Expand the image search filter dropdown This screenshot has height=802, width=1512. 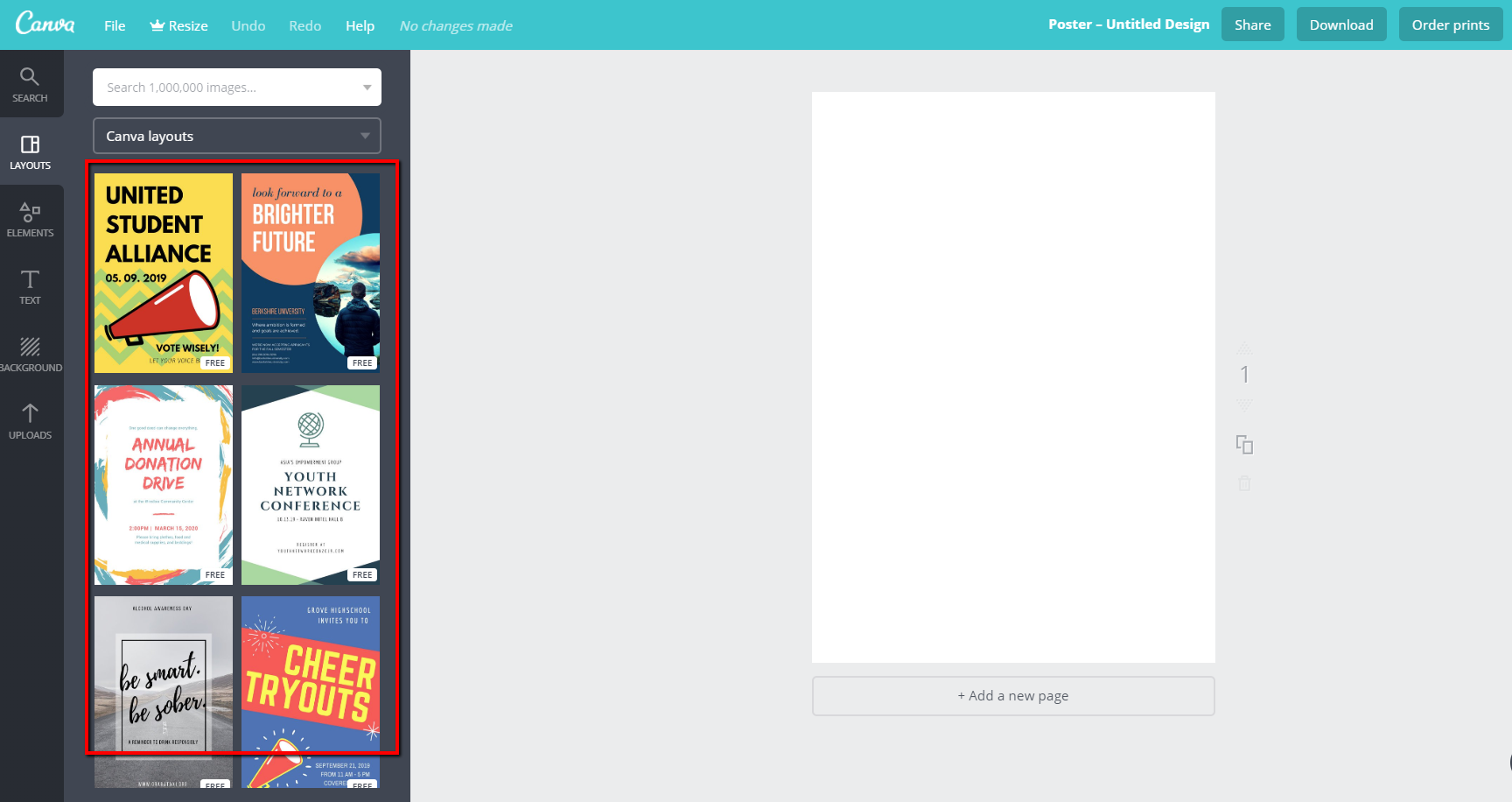[x=367, y=87]
